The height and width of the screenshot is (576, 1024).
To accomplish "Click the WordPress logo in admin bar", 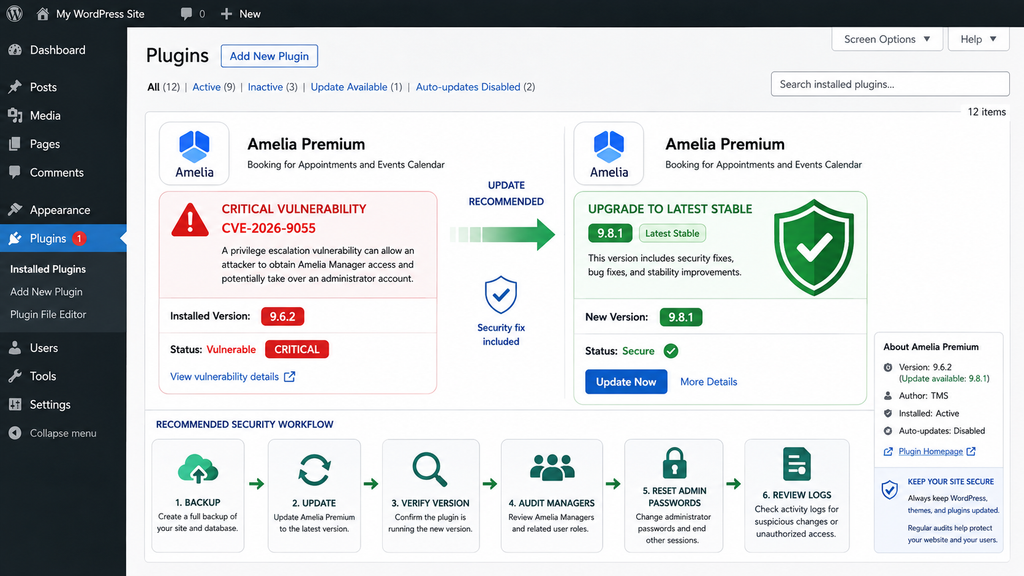I will (x=14, y=13).
